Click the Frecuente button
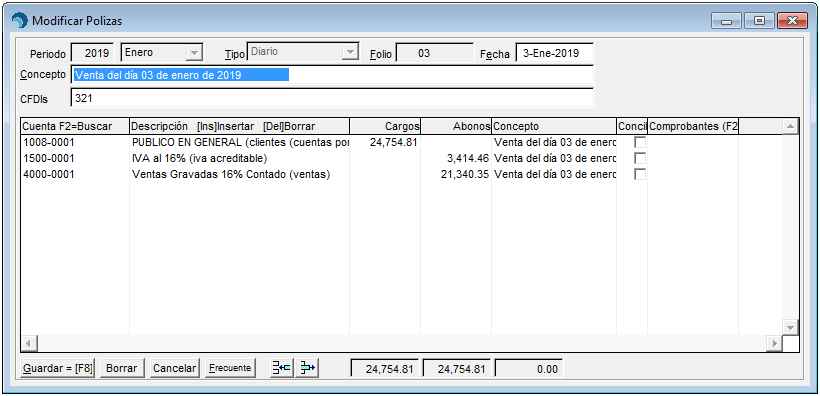The height and width of the screenshot is (396, 820). click(x=230, y=368)
